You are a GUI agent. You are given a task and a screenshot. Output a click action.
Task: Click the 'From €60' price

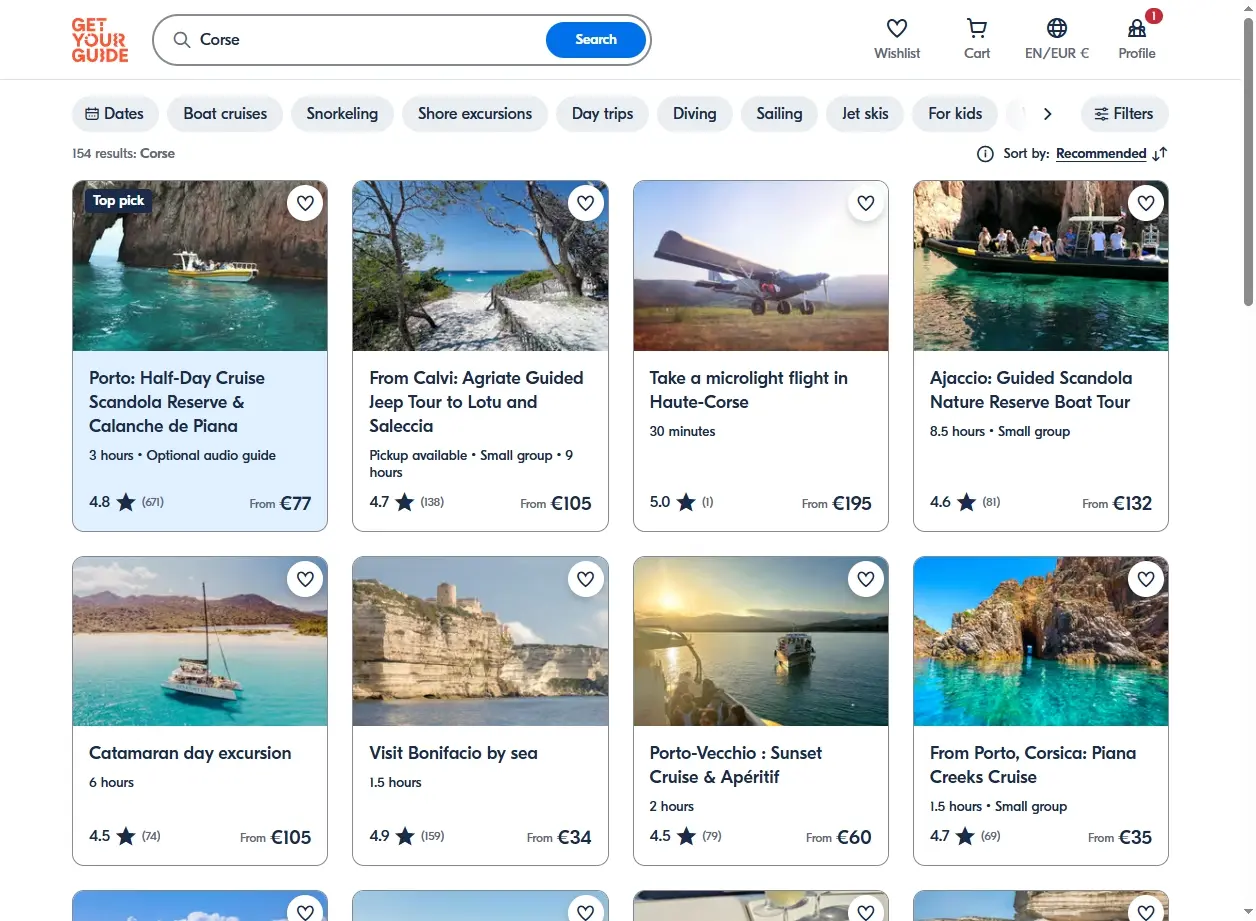[839, 837]
